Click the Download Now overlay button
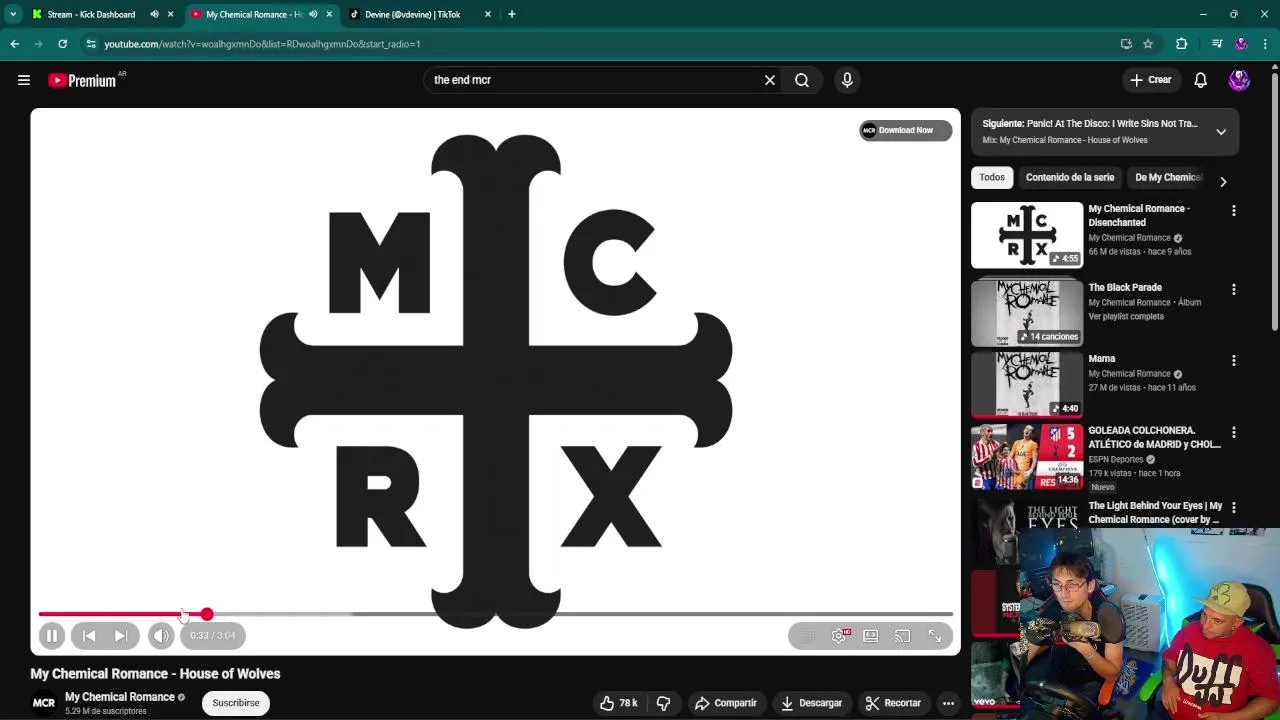Image resolution: width=1280 pixels, height=720 pixels. [905, 130]
